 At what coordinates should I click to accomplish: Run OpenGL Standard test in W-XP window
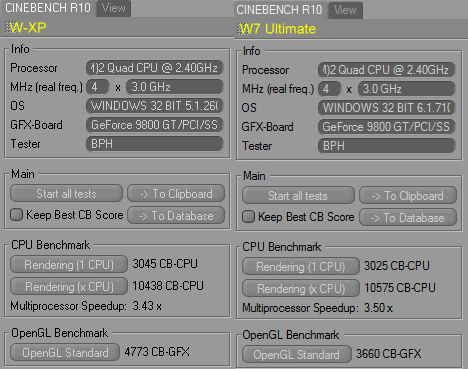click(65, 352)
